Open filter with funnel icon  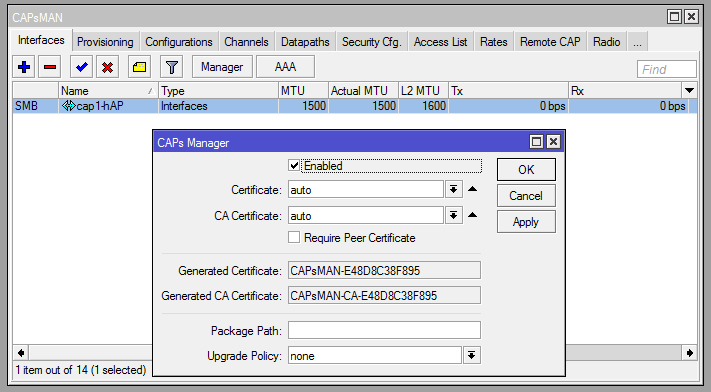coord(171,67)
